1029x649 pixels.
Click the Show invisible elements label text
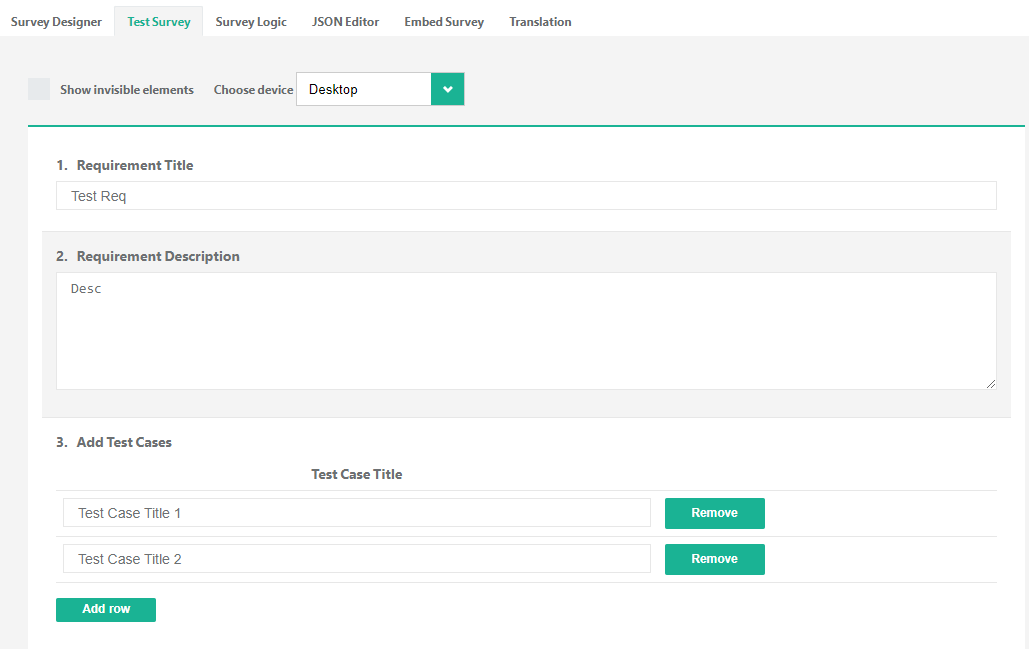click(x=127, y=90)
